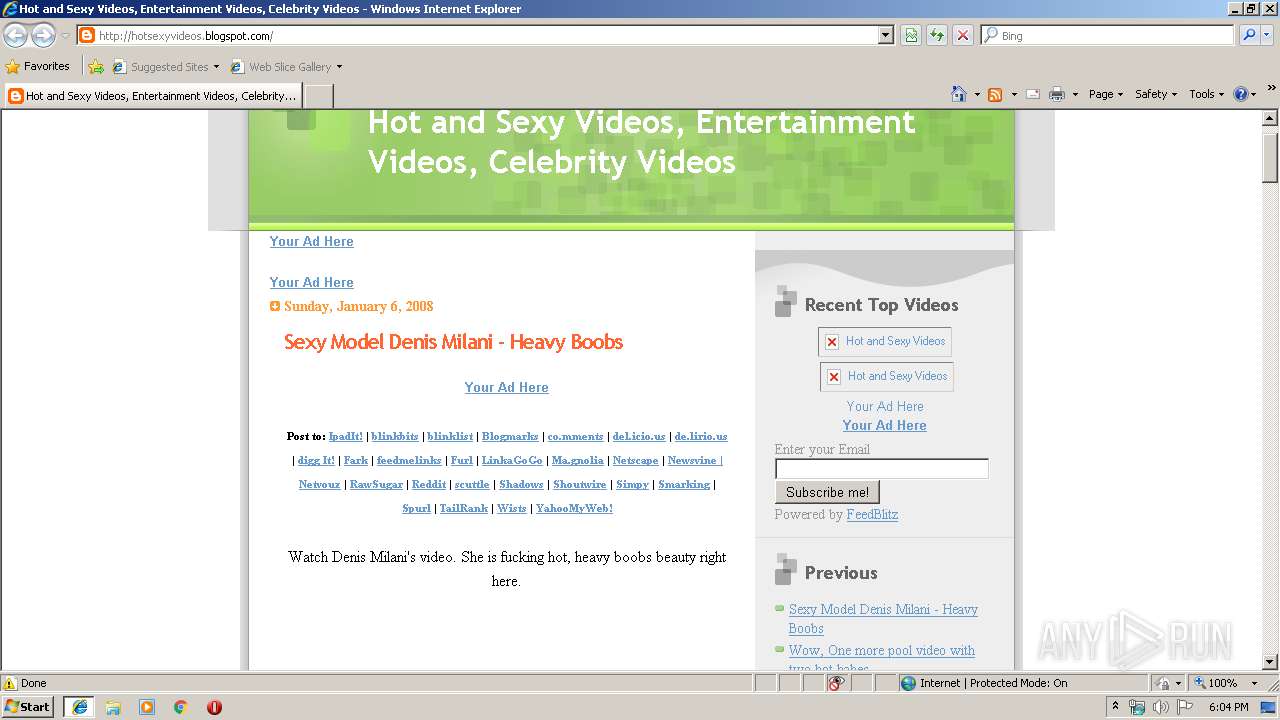Start search with the magnifier icon
This screenshot has width=1280, height=720.
click(x=1248, y=35)
